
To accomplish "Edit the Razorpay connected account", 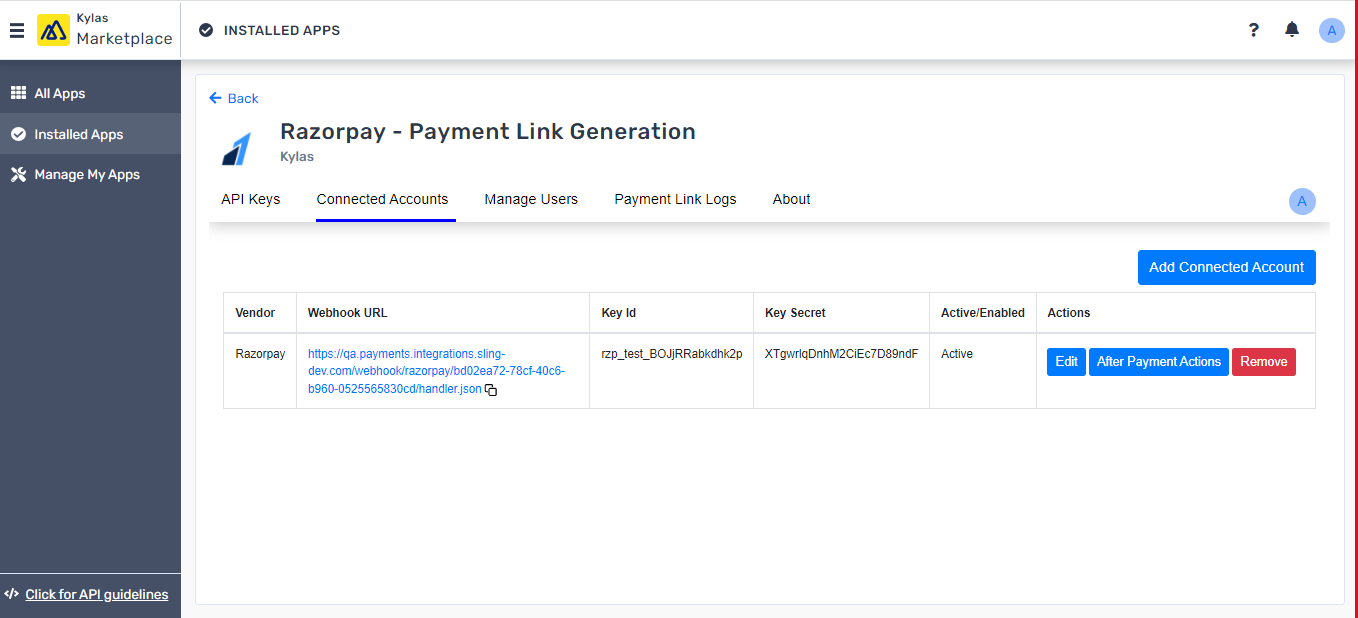I will pyautogui.click(x=1066, y=362).
